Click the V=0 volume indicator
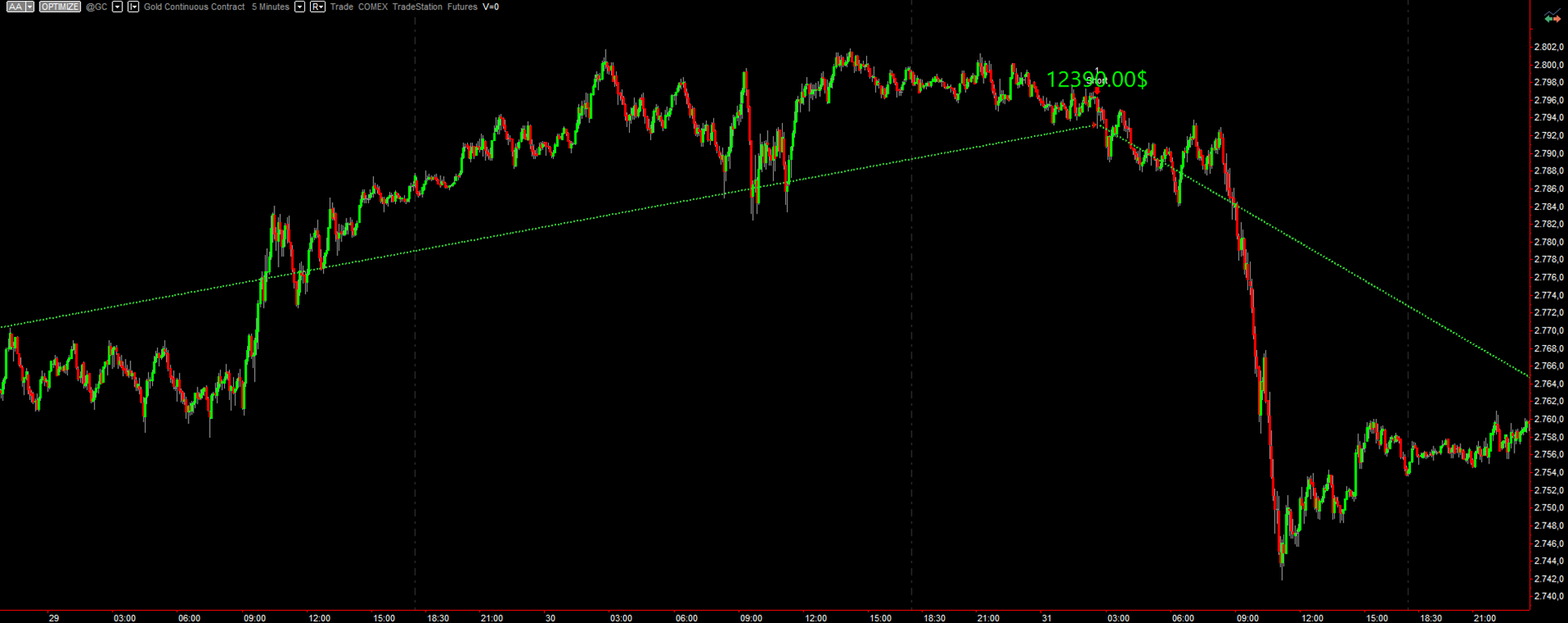1568x623 pixels. 491,6
